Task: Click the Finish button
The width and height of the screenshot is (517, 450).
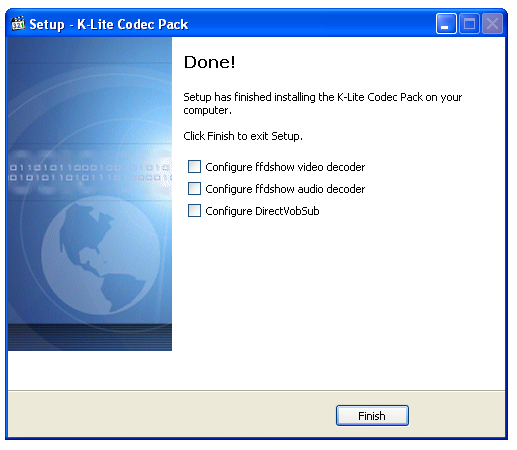Action: 372,415
